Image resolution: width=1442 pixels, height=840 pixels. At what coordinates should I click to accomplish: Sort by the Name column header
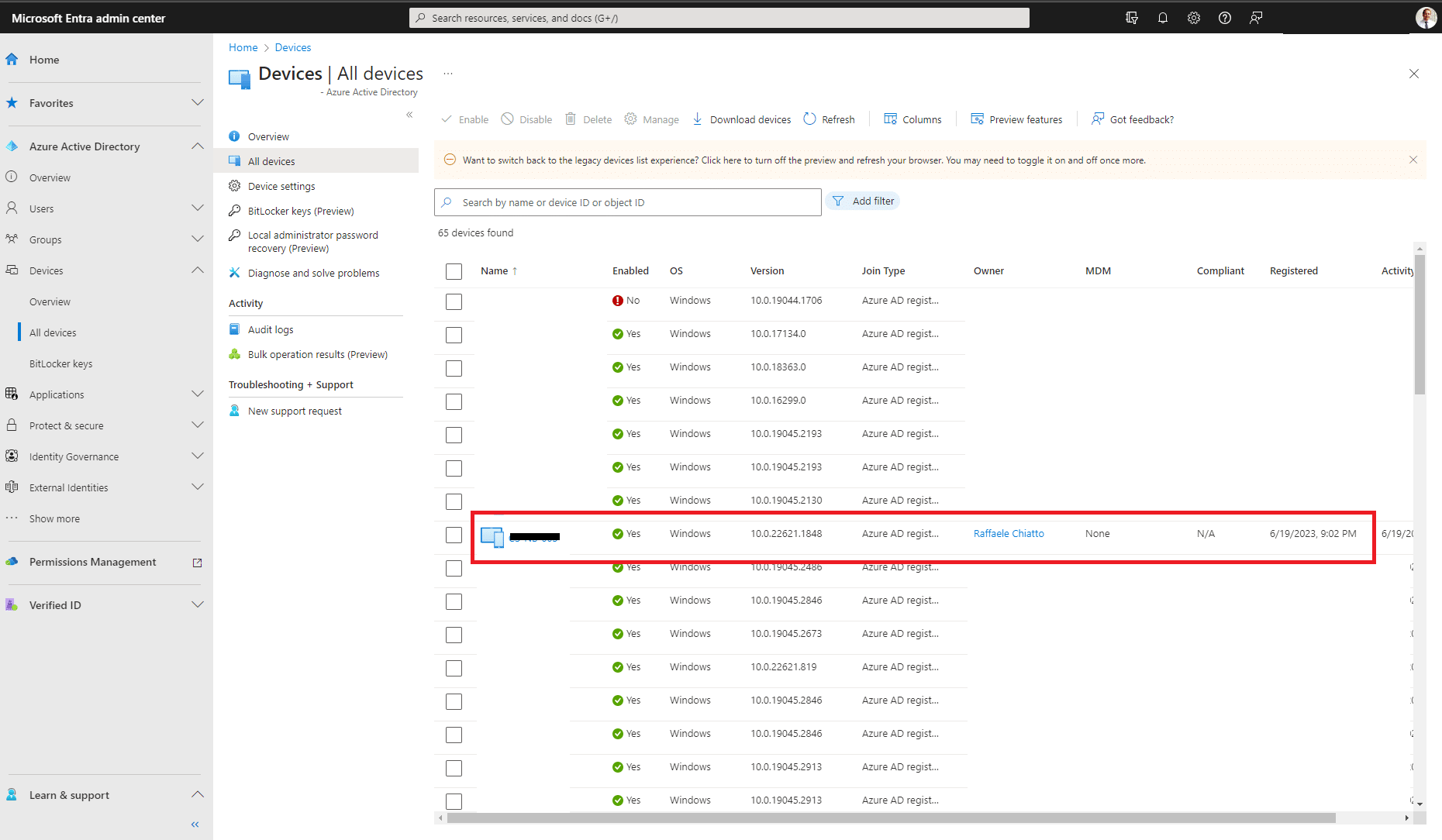(498, 270)
